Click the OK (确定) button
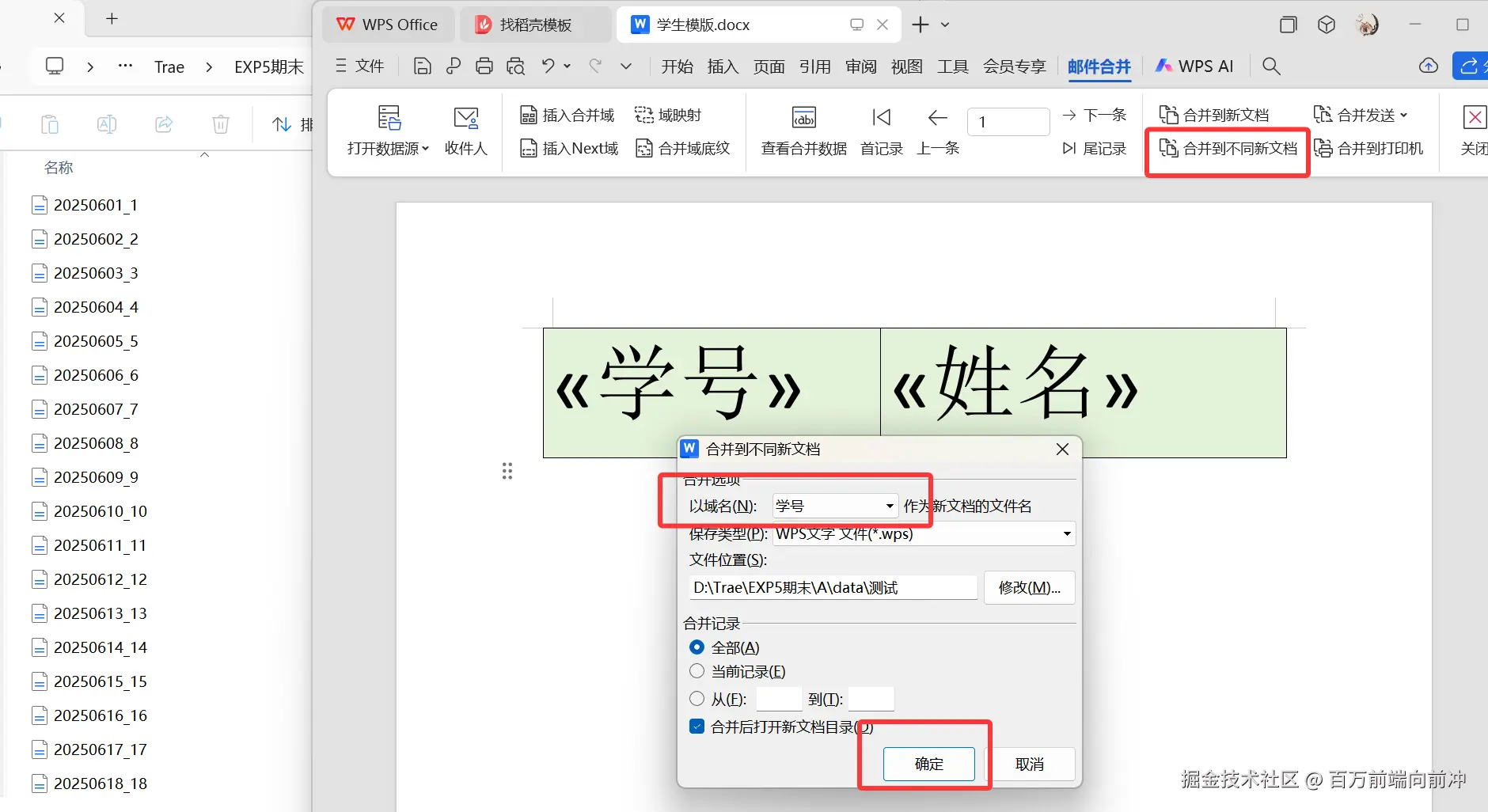 point(929,764)
